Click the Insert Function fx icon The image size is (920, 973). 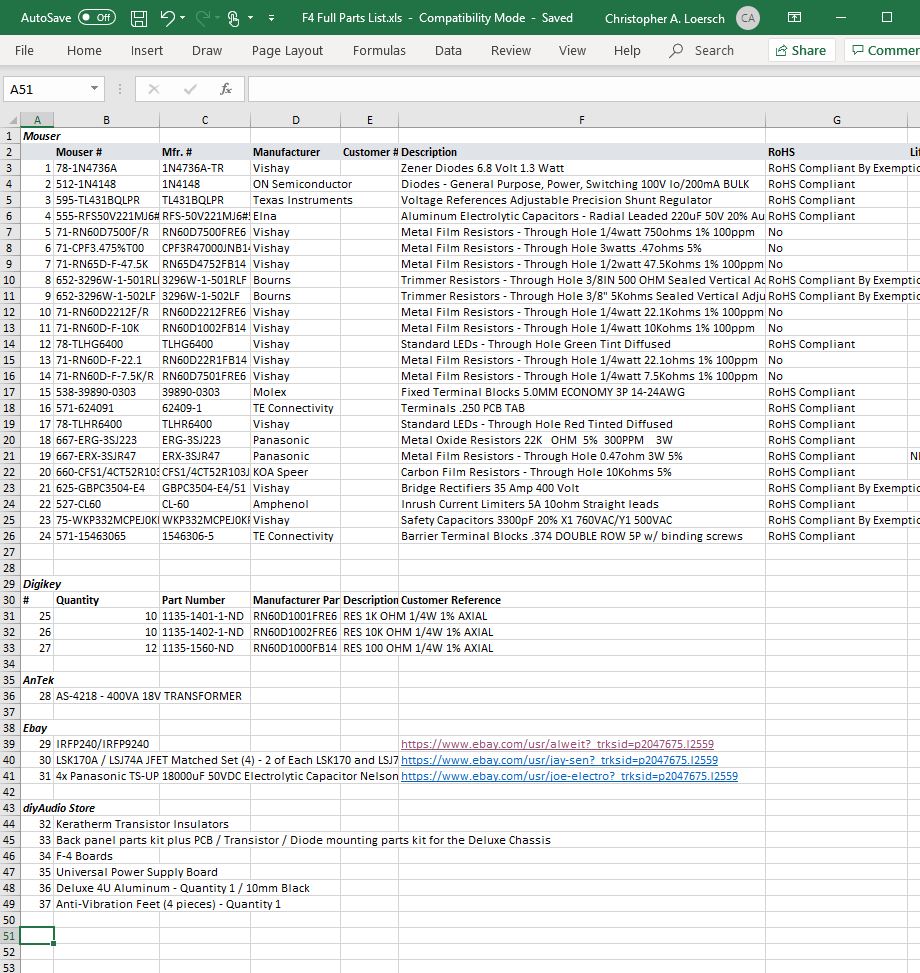click(226, 89)
